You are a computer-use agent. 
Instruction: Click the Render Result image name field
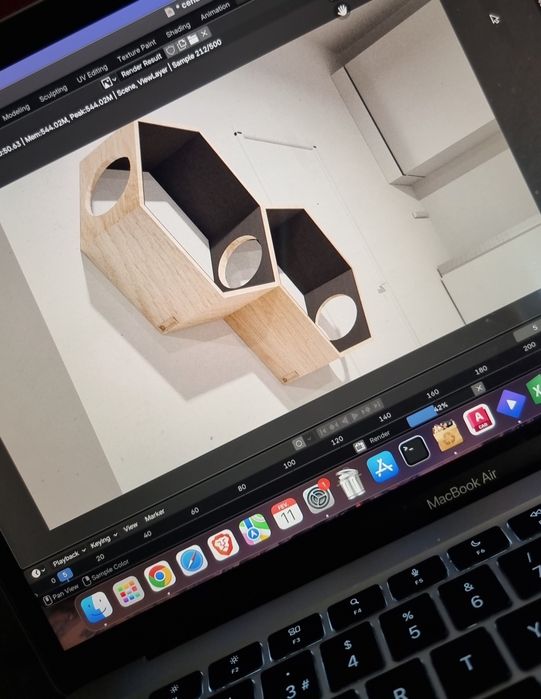click(x=141, y=66)
